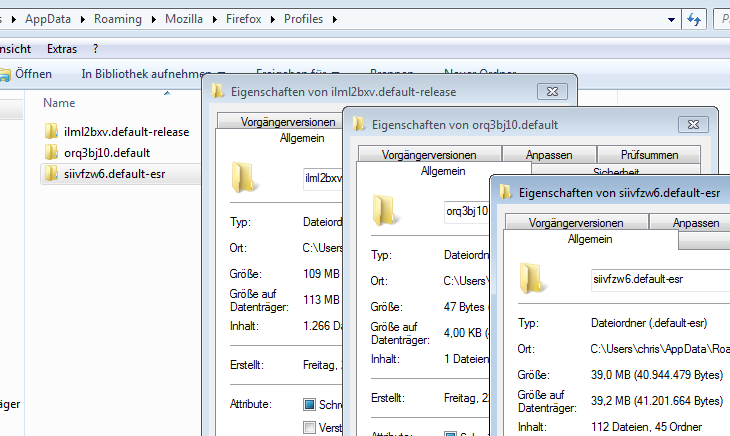The width and height of the screenshot is (730, 436).
Task: Click the Roaming breadcrumb segment
Action: (118, 19)
